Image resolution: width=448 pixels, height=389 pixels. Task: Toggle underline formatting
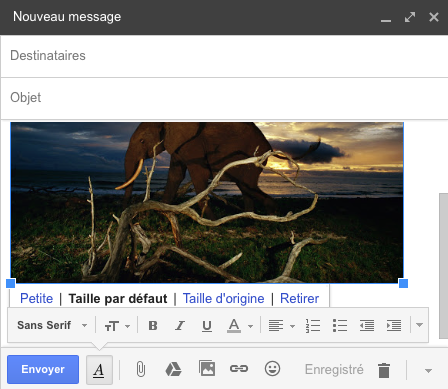coord(207,326)
